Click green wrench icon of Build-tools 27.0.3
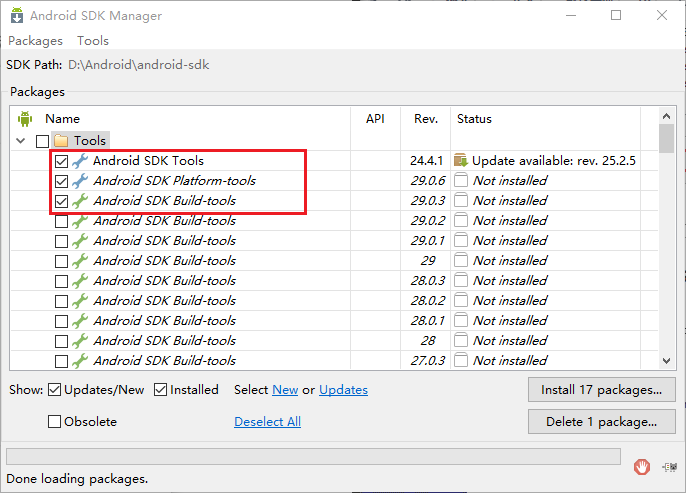 click(80, 361)
